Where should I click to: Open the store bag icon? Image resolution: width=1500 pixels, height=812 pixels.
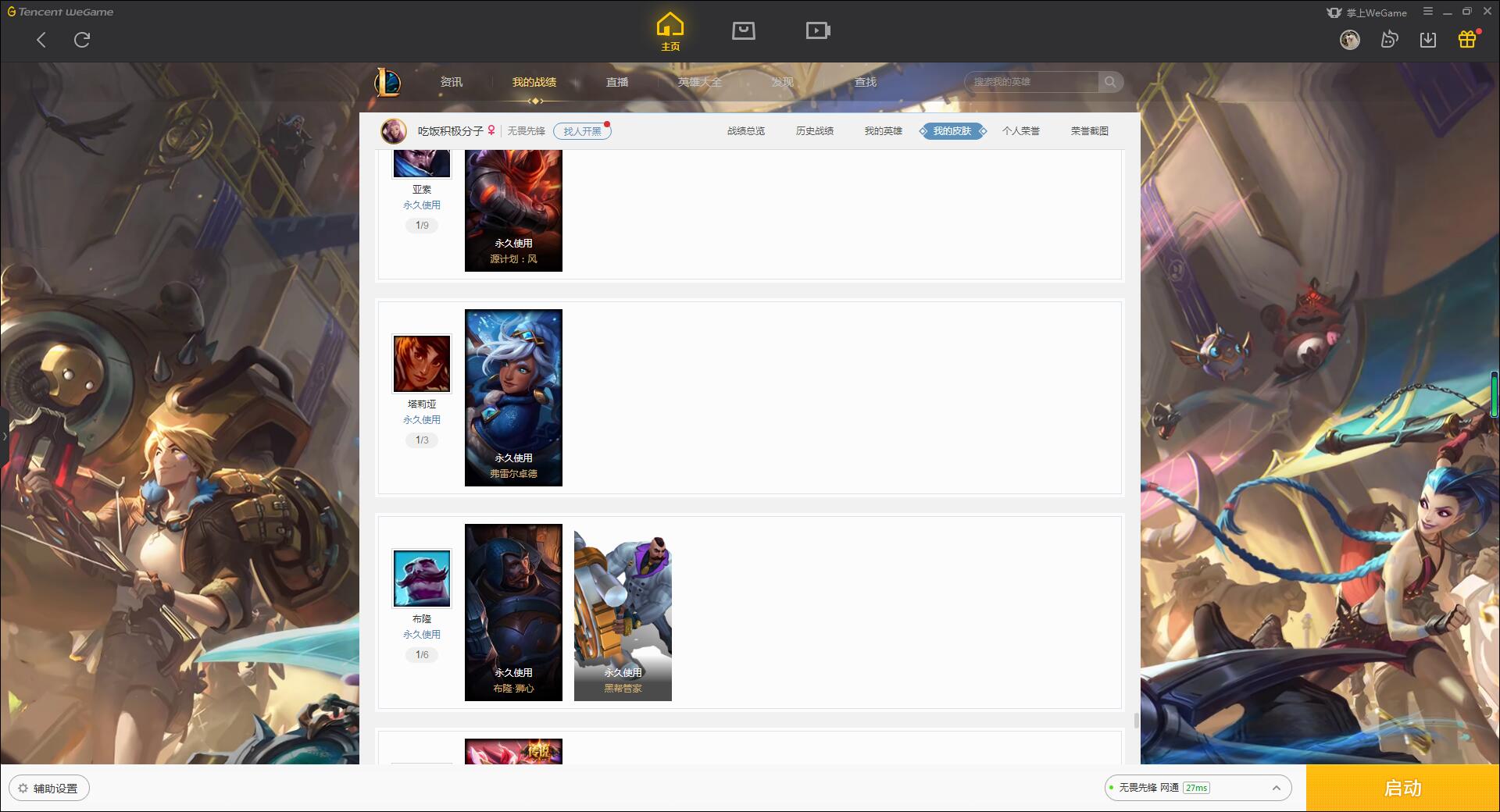pos(743,30)
